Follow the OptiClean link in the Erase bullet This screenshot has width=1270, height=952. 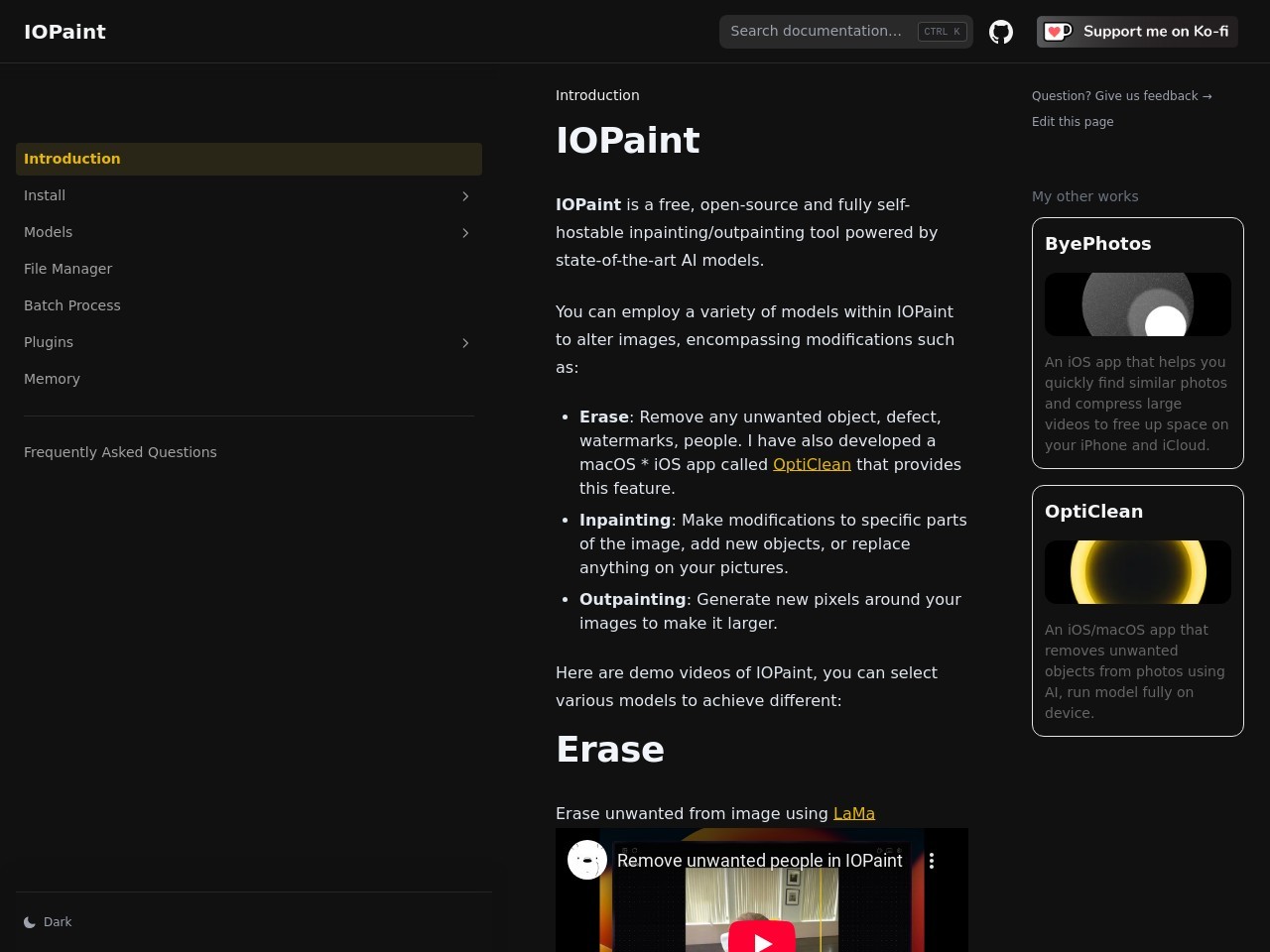812,464
